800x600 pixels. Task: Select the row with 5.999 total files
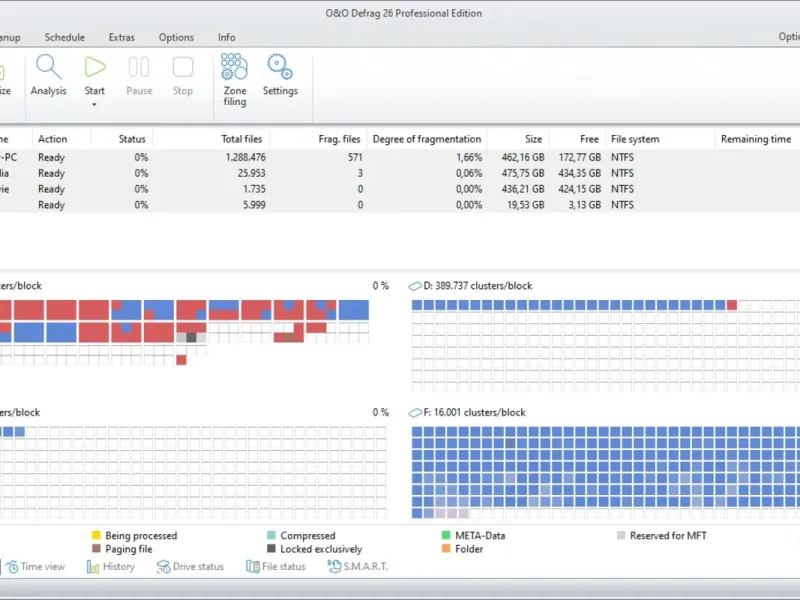point(400,205)
